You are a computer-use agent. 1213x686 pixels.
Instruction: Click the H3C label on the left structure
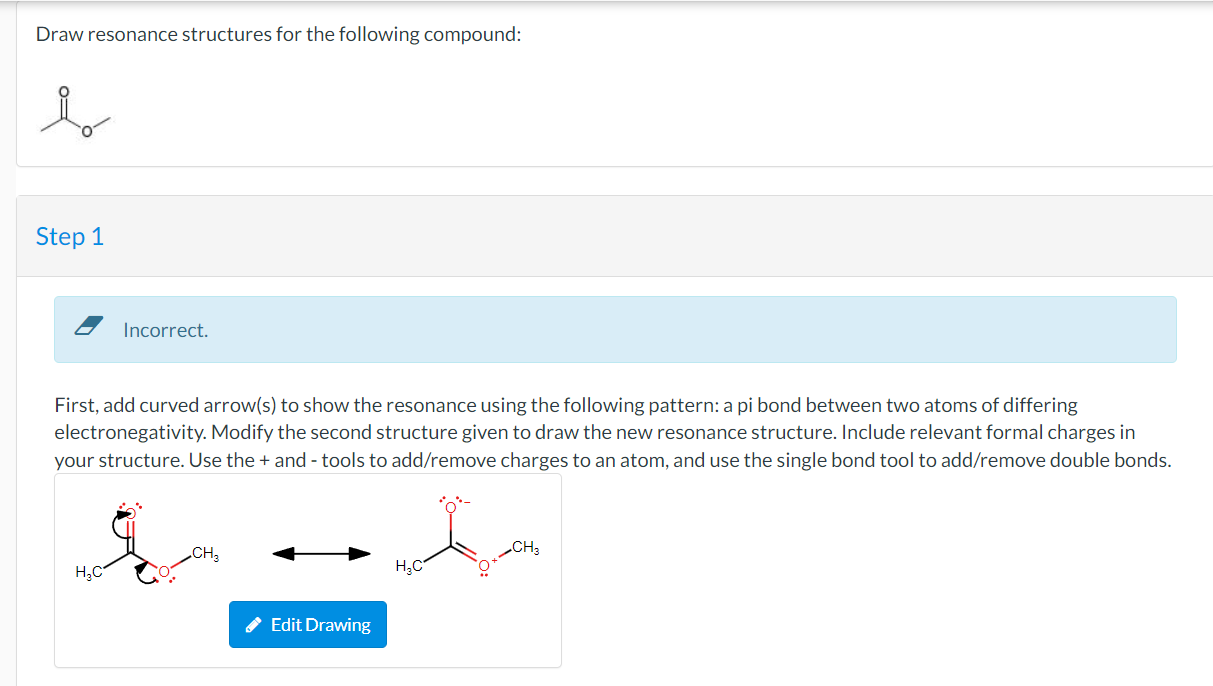point(88,570)
